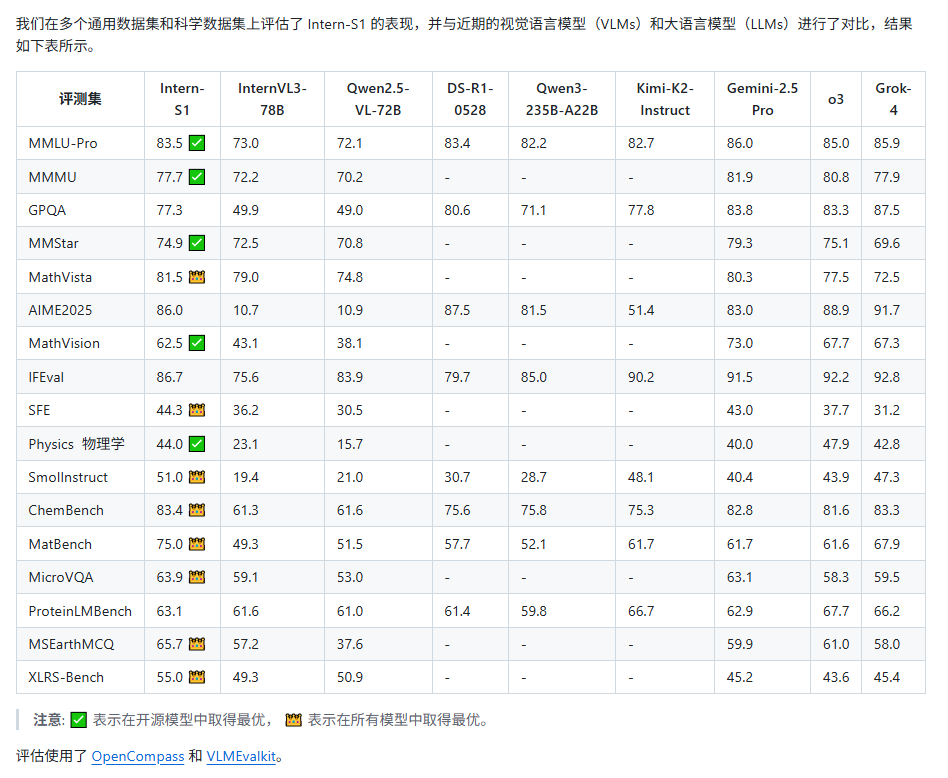Select the MathVista row label
The height and width of the screenshot is (778, 948).
click(x=60, y=277)
